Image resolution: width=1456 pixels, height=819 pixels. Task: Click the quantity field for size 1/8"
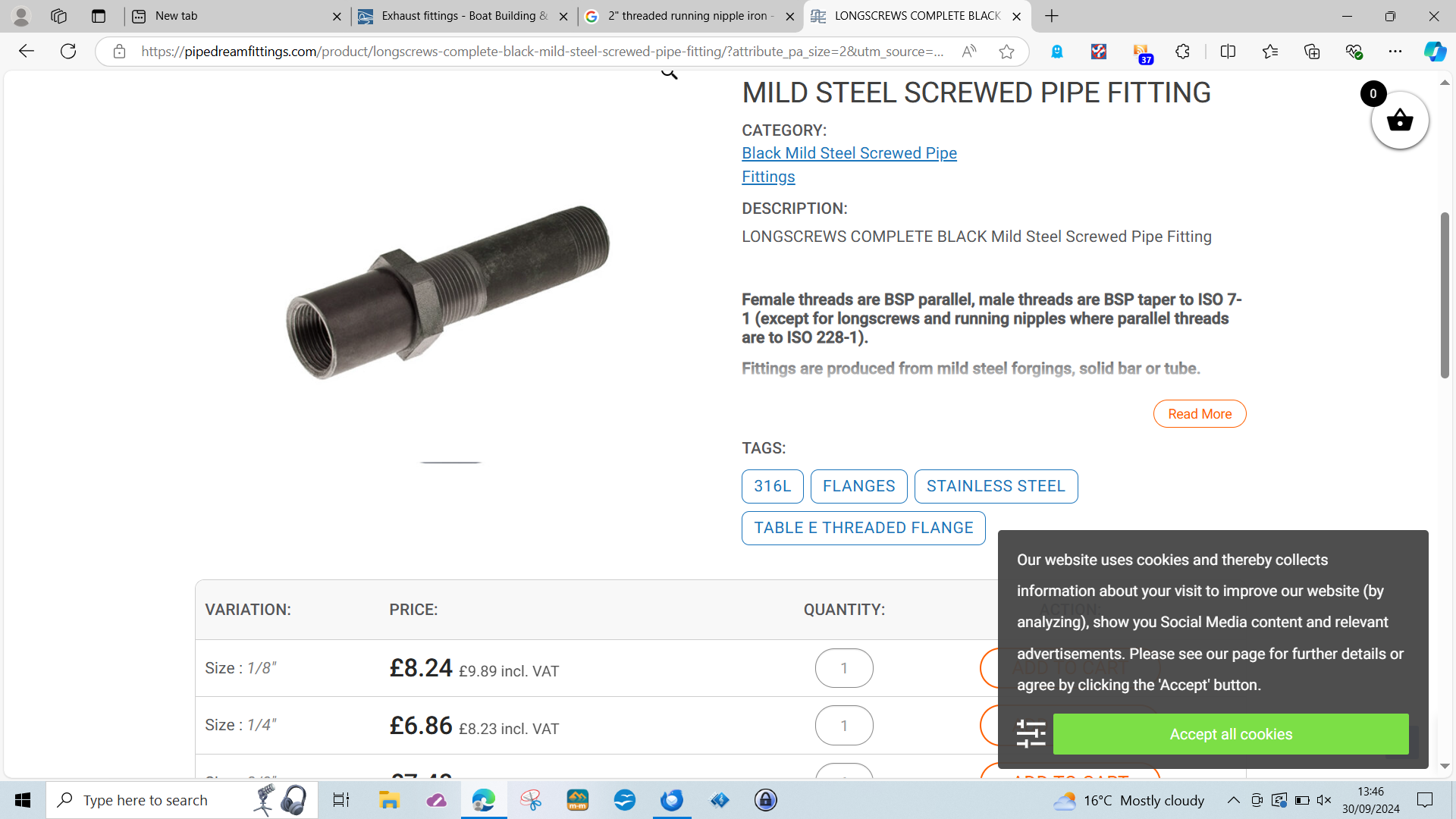tap(844, 668)
